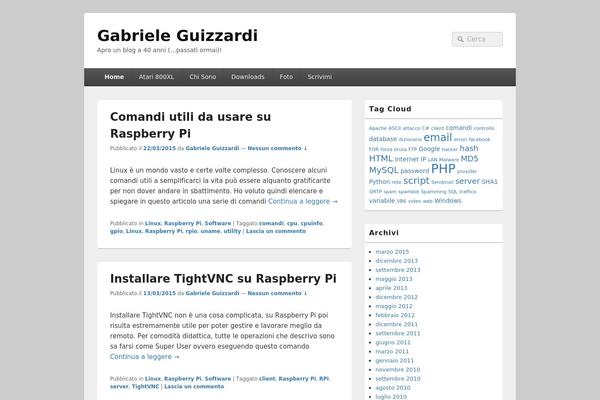The image size is (600, 400).
Task: Open the aprile 2013 archive
Action: [x=391, y=288]
